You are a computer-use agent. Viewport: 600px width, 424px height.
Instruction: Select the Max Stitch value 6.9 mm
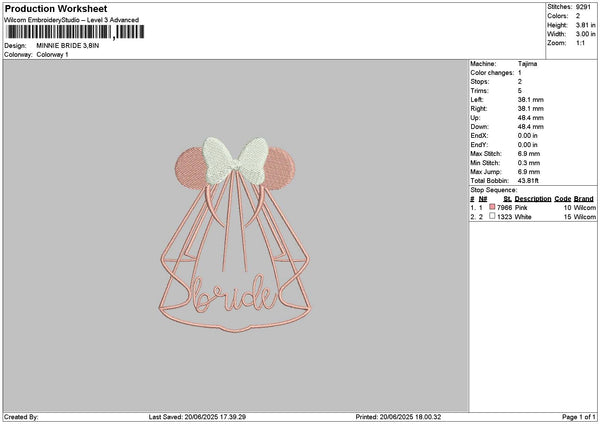529,154
